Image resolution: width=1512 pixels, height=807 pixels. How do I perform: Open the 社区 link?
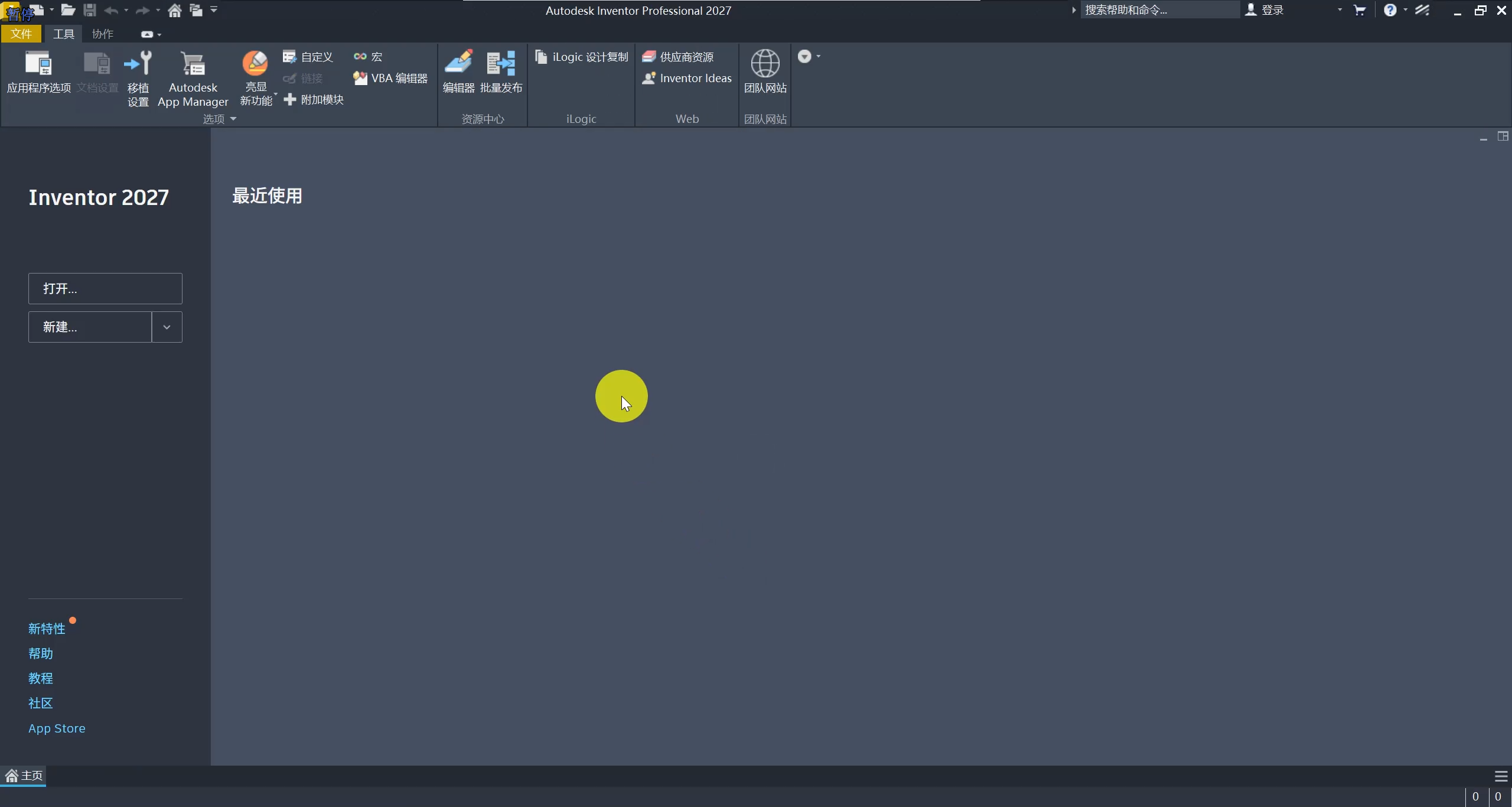click(x=41, y=703)
